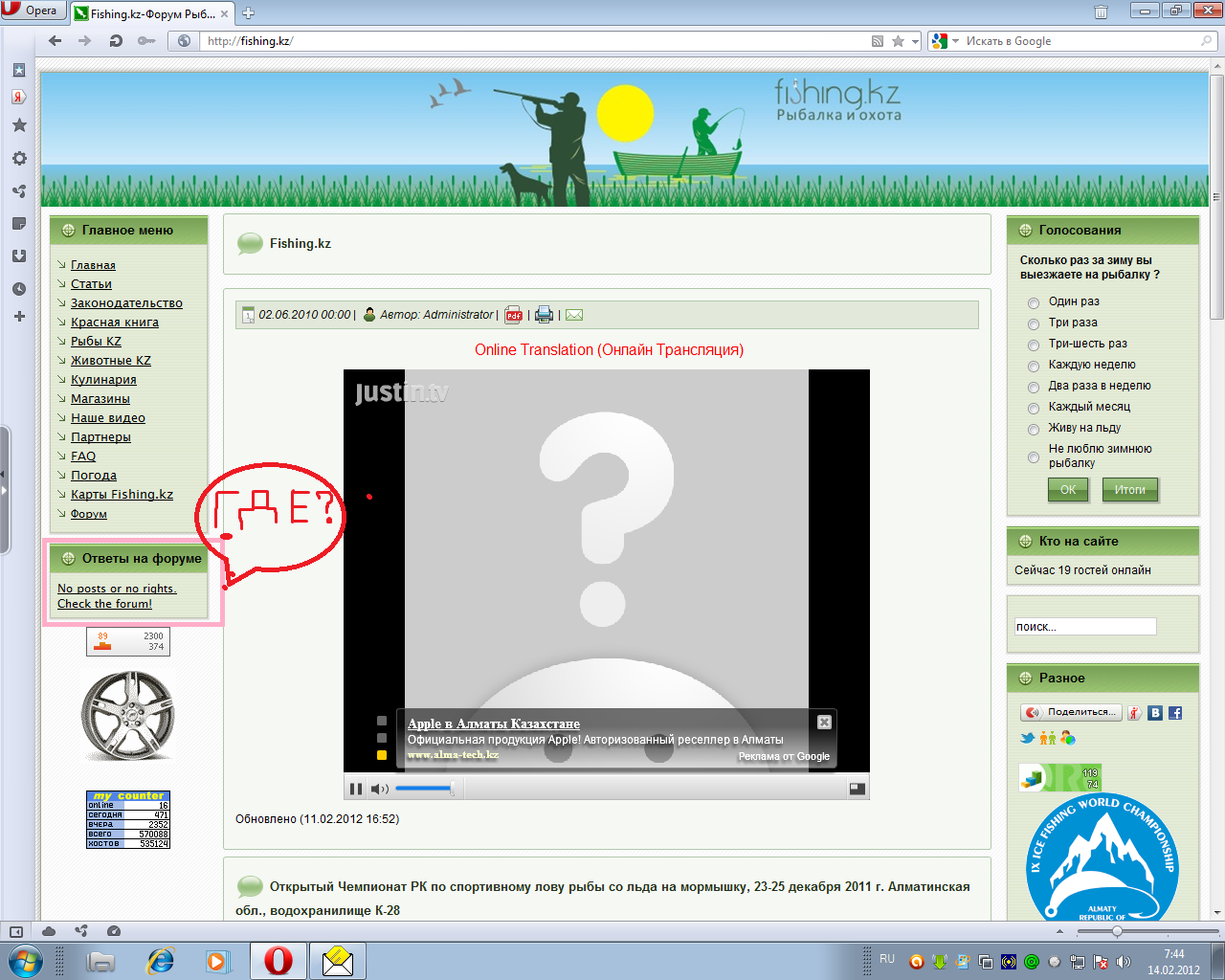
Task: Select the 'Каждую неделю' poll option
Action: [x=1034, y=366]
